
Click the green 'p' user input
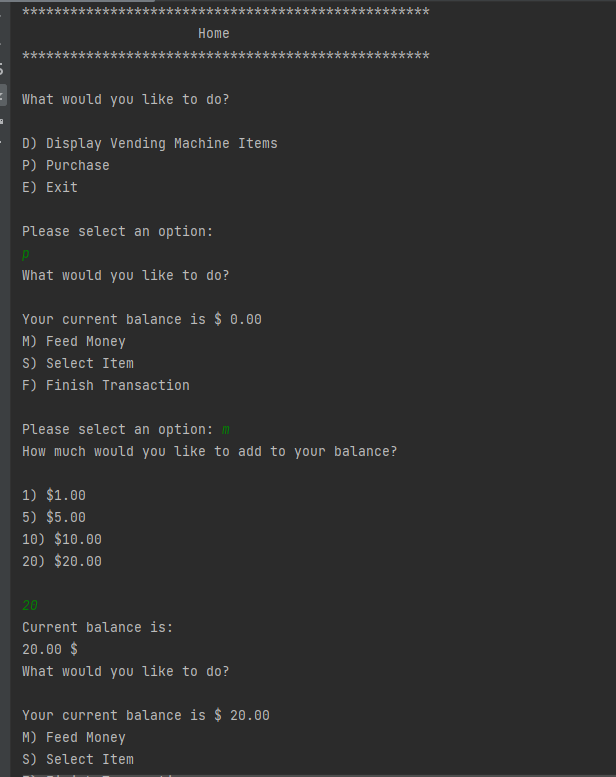click(x=26, y=254)
